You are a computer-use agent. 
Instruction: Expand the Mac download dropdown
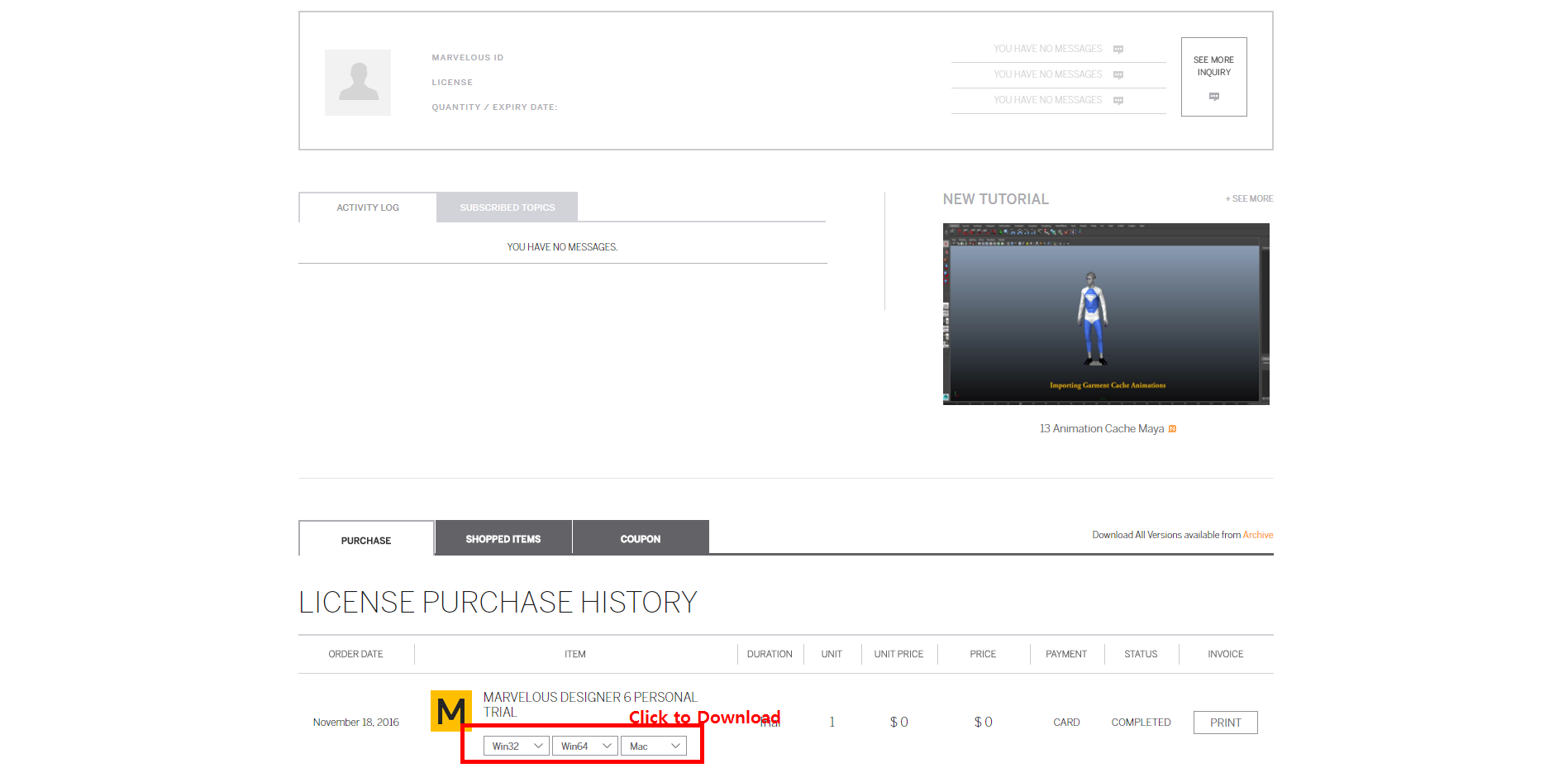[654, 746]
